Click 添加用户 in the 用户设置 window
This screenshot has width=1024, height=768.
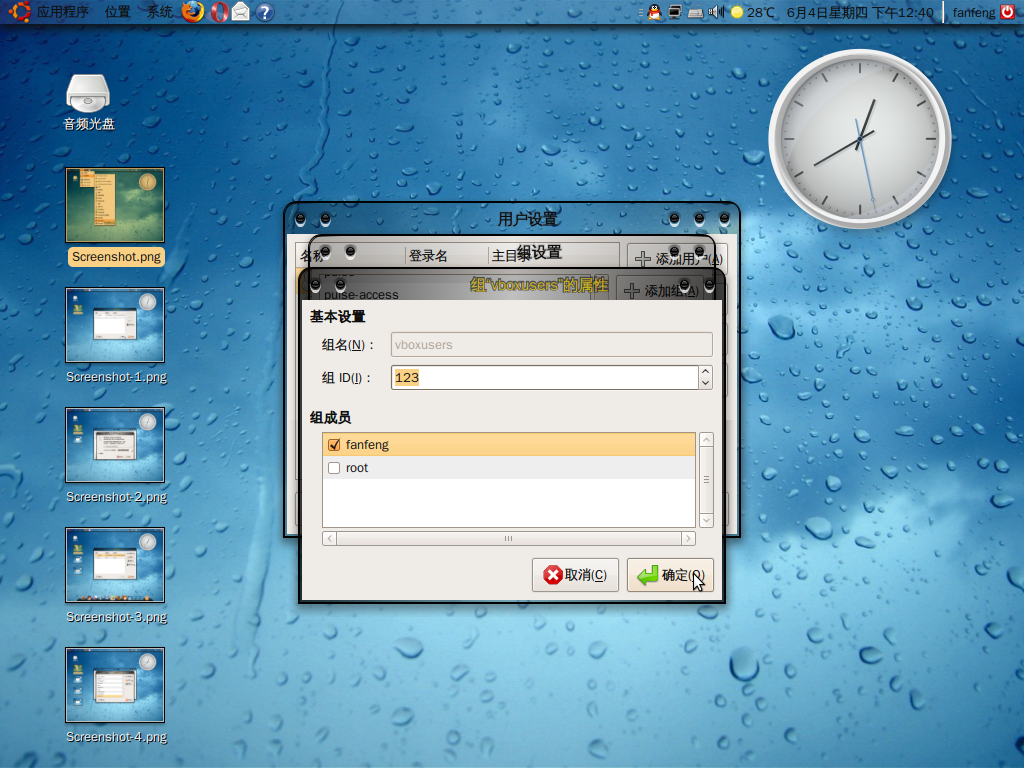[677, 259]
